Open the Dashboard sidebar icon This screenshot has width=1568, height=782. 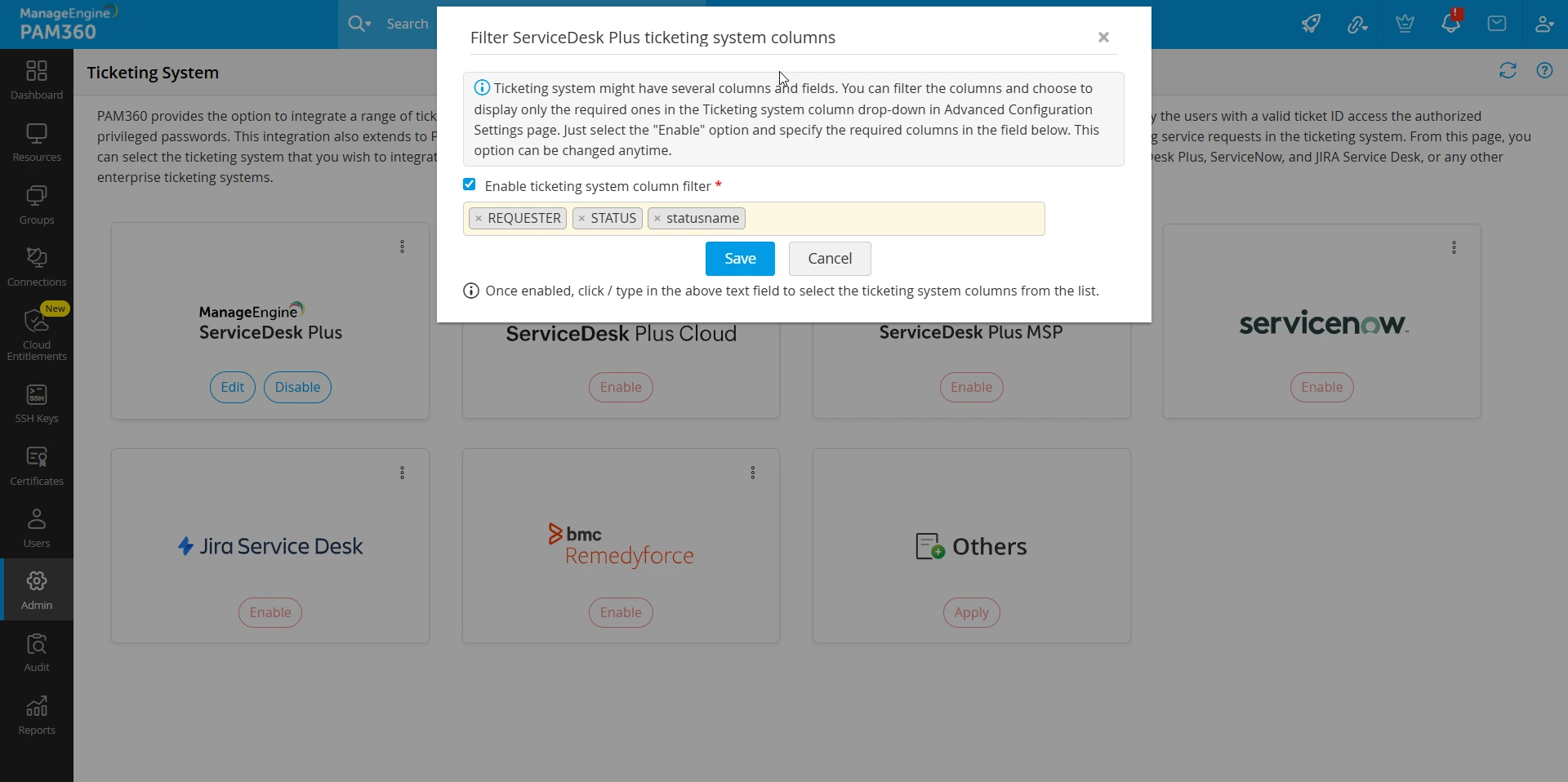coord(35,78)
